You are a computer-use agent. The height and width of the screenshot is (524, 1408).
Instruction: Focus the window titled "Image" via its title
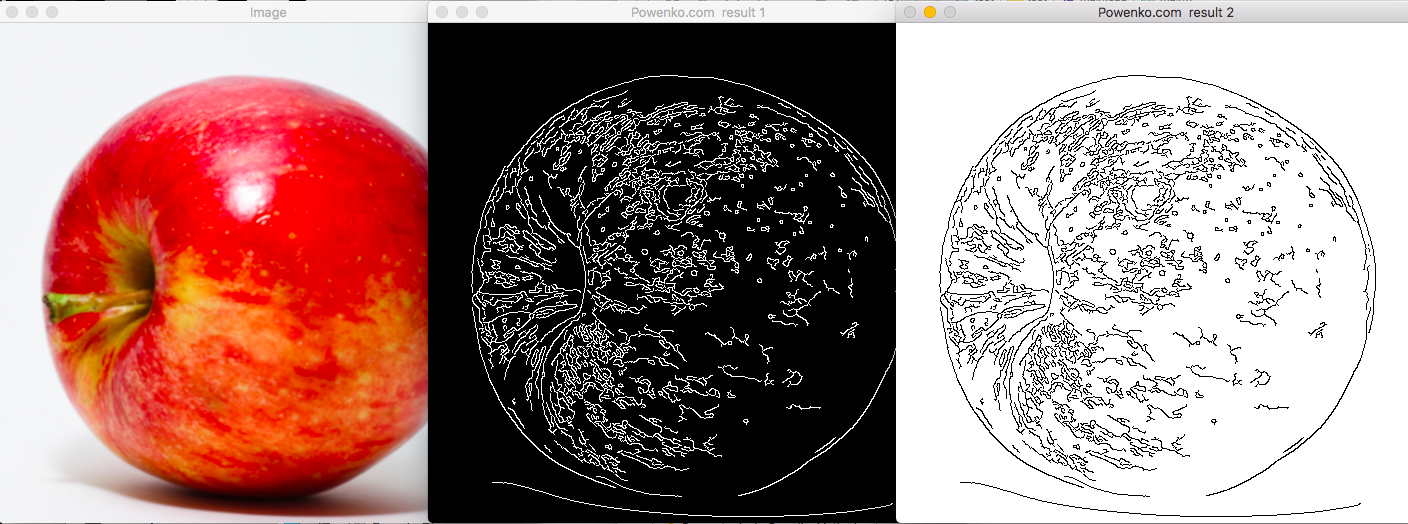(x=268, y=13)
